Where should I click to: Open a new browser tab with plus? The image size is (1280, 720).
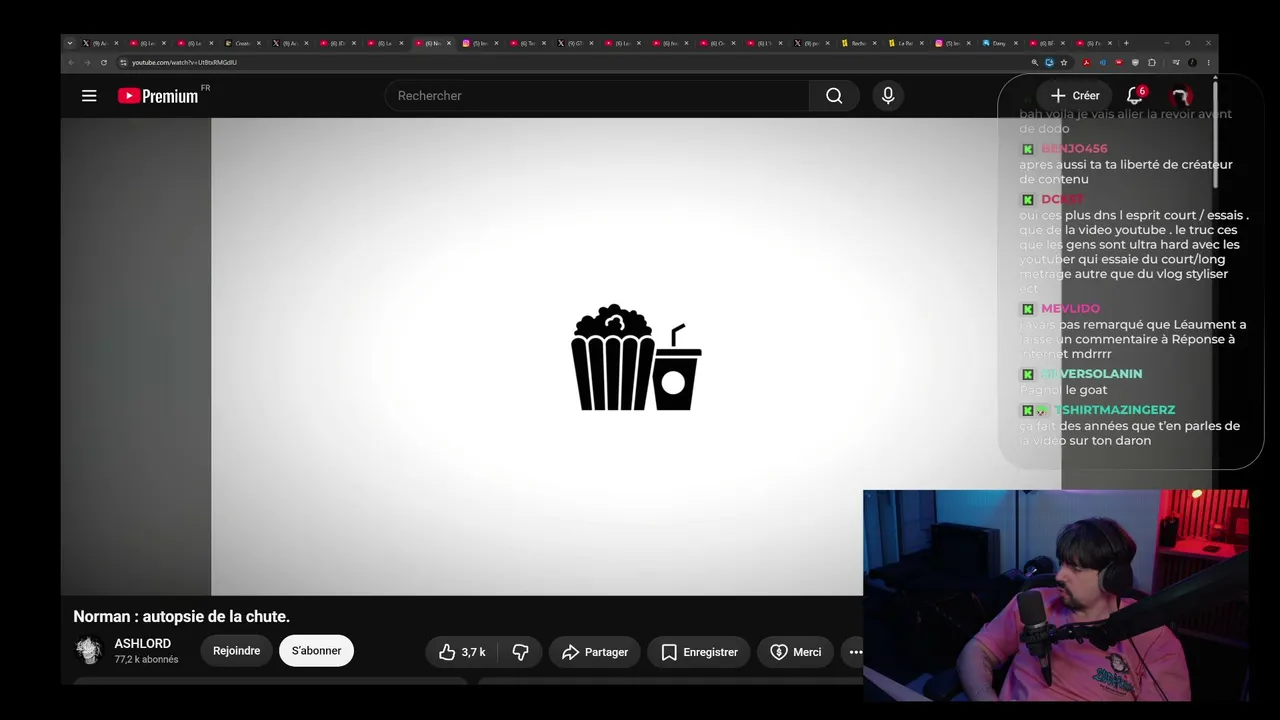pyautogui.click(x=1126, y=43)
